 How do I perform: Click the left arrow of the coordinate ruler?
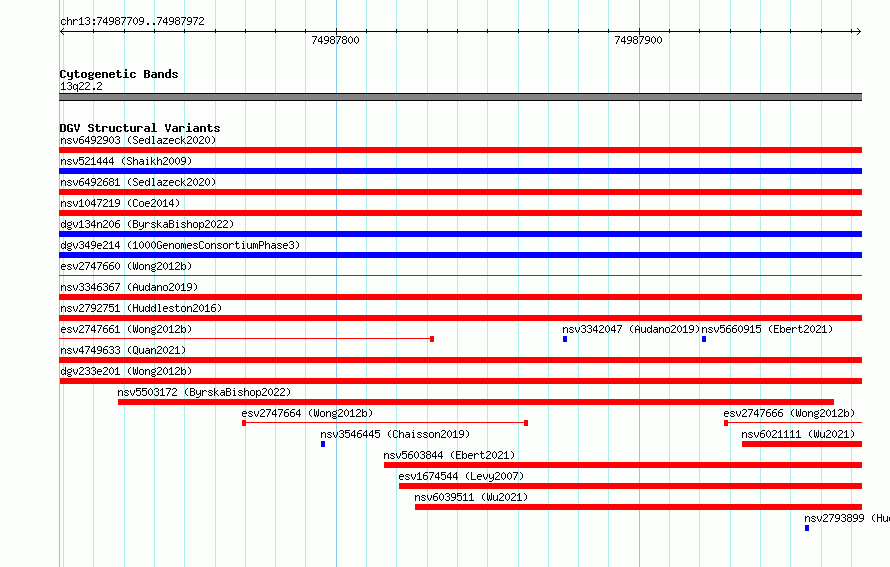(62, 32)
